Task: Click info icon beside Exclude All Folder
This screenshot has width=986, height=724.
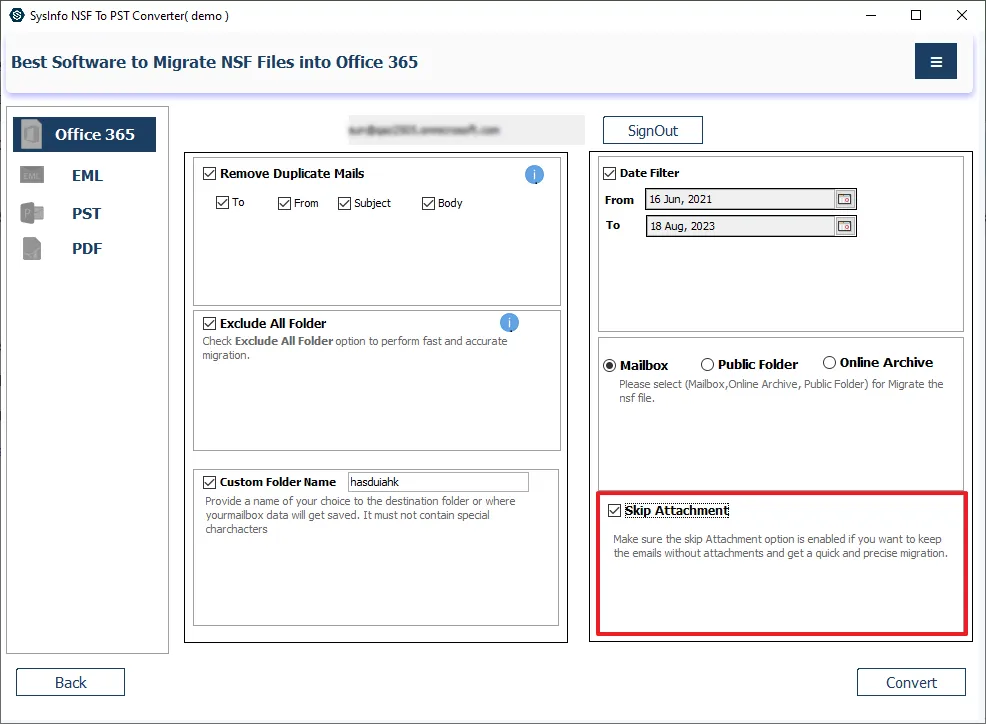Action: 509,323
